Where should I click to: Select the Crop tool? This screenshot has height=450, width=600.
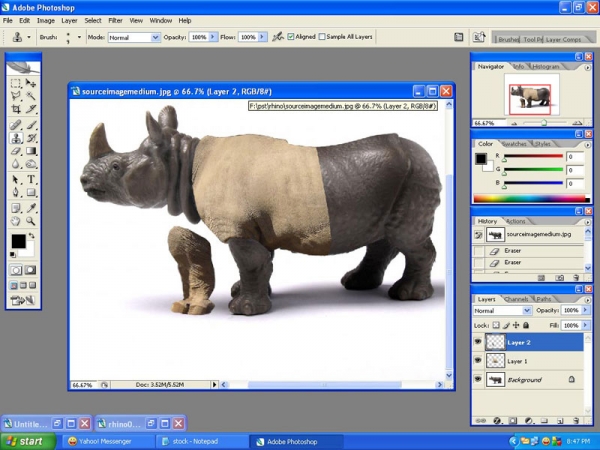(16, 109)
